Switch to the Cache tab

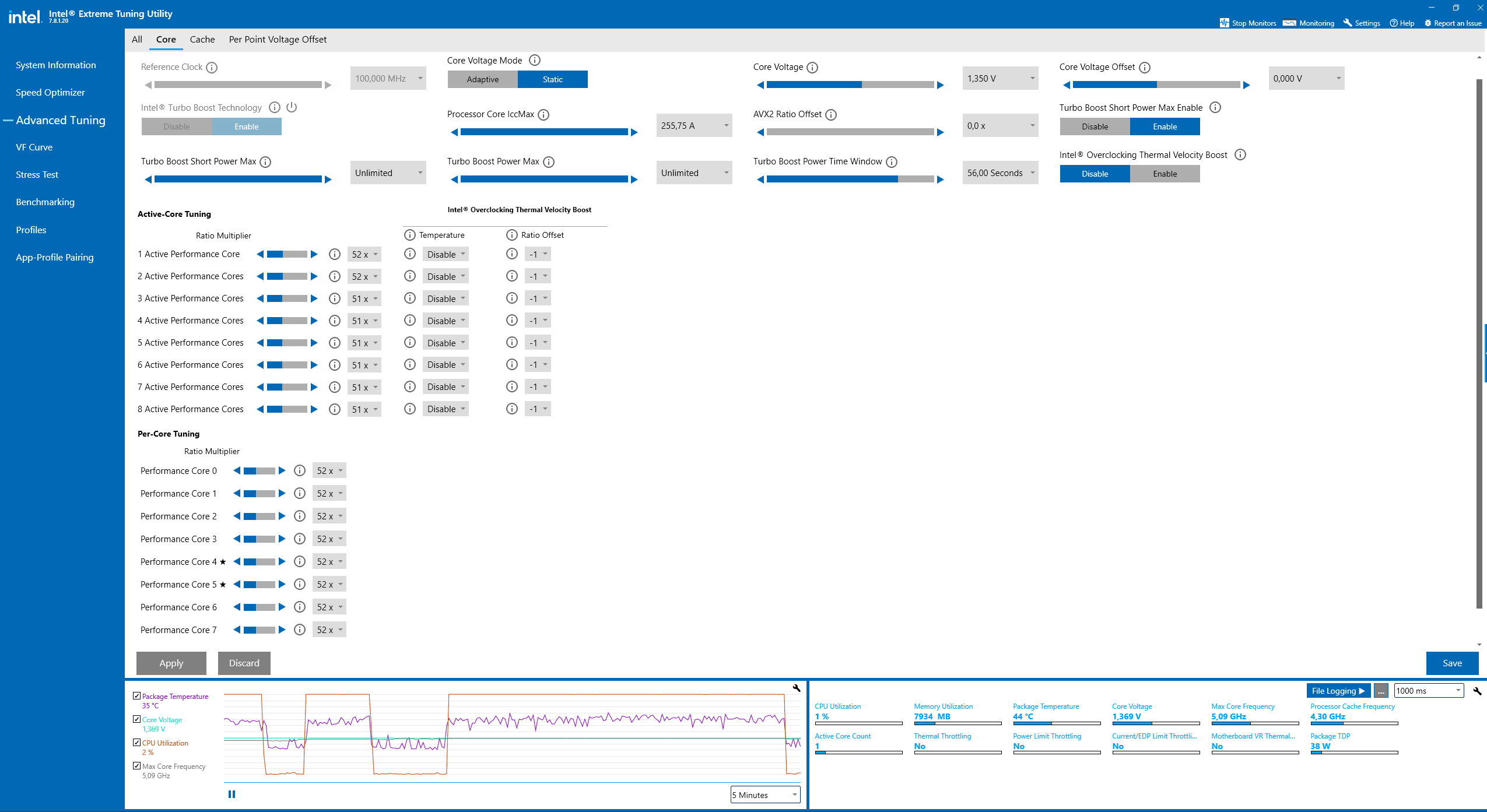[202, 40]
